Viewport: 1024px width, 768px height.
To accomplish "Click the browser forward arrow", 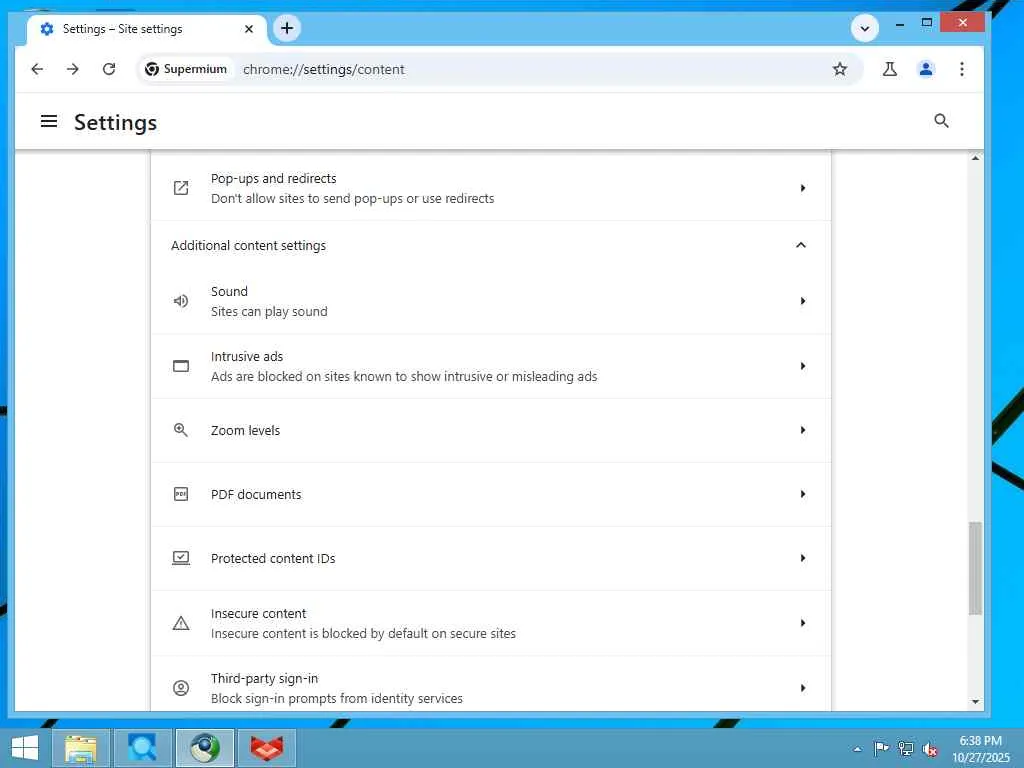I will [72, 69].
